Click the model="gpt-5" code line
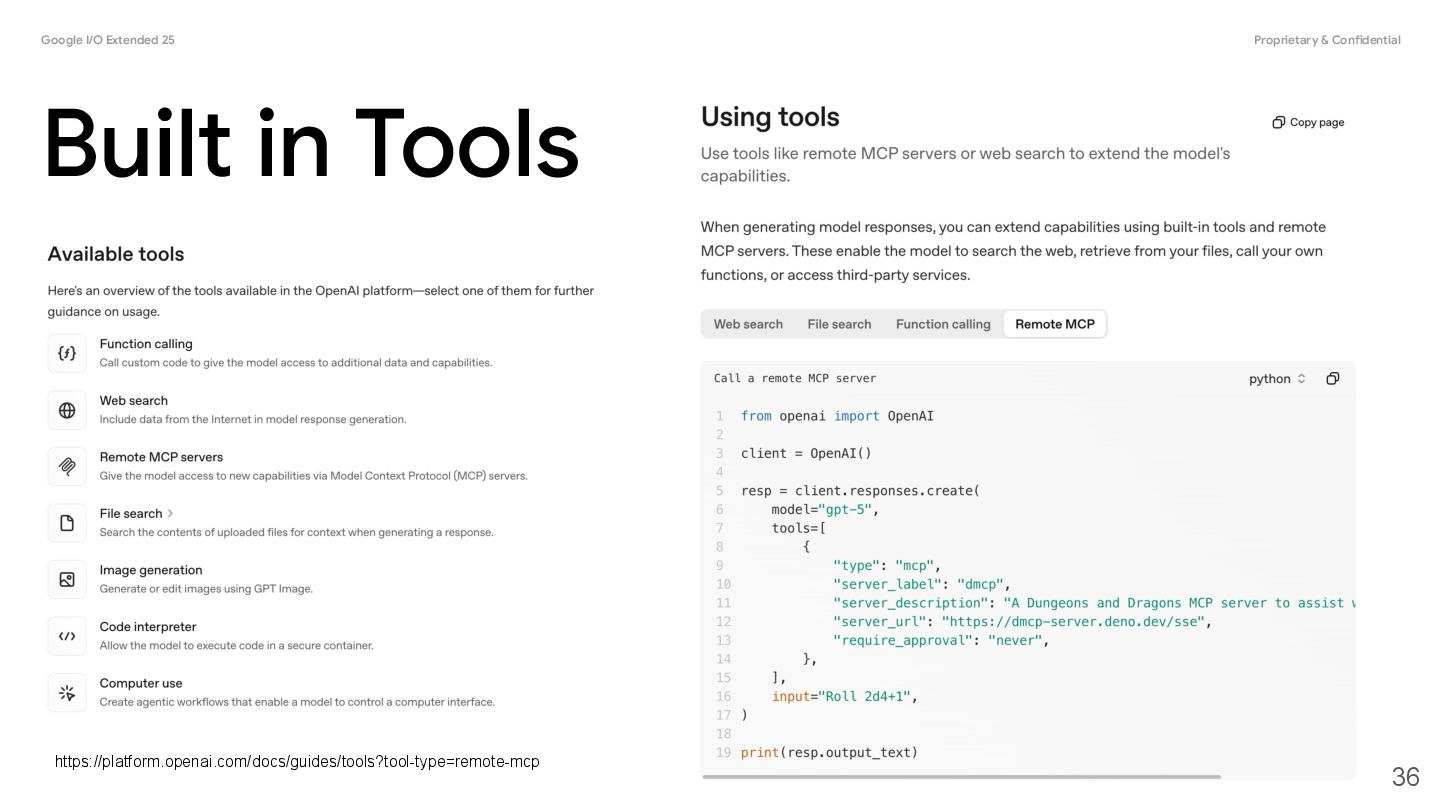Screen dimensions: 1440x810 (825, 509)
